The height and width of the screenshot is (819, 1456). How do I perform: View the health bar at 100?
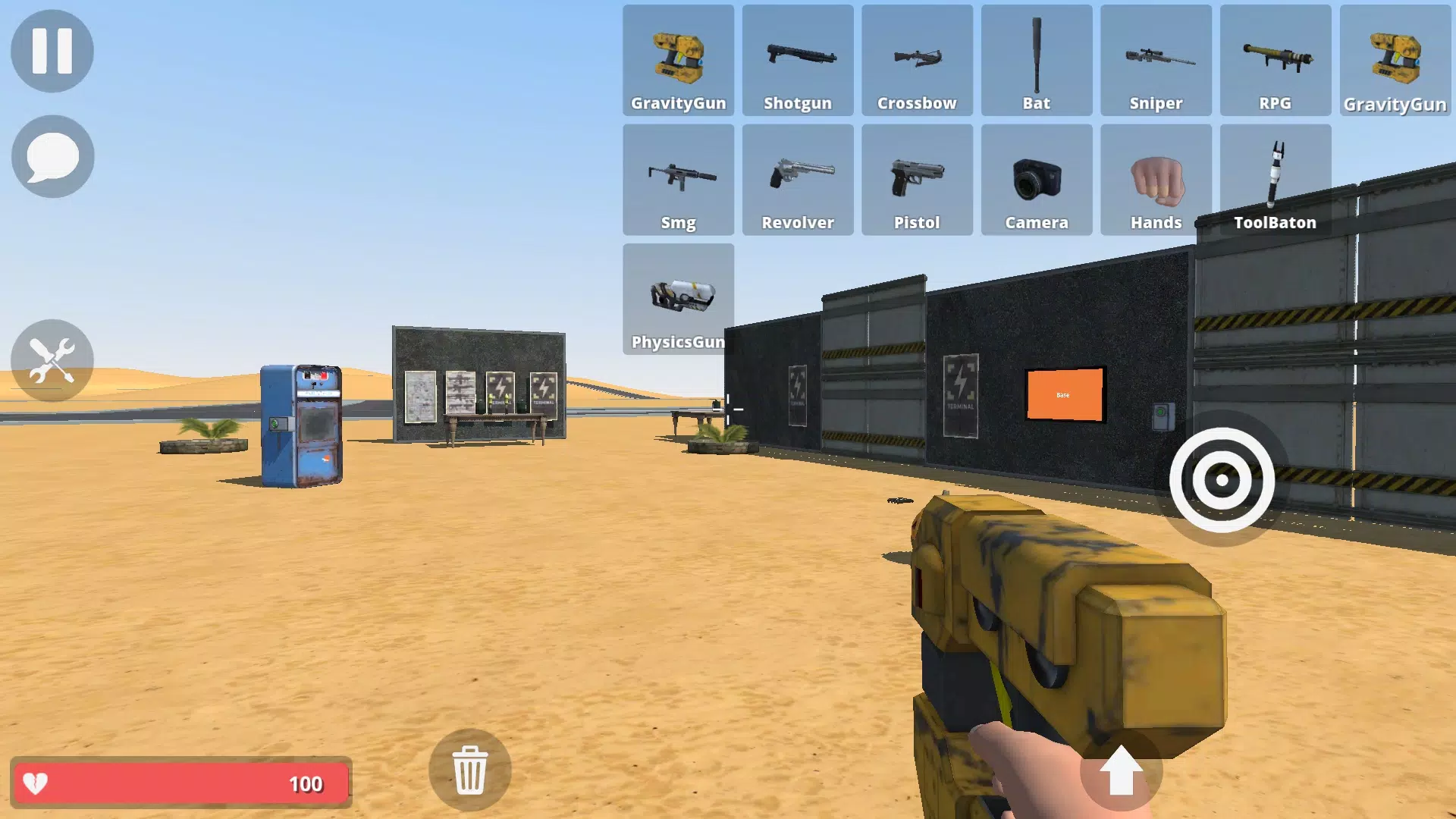pos(182,783)
